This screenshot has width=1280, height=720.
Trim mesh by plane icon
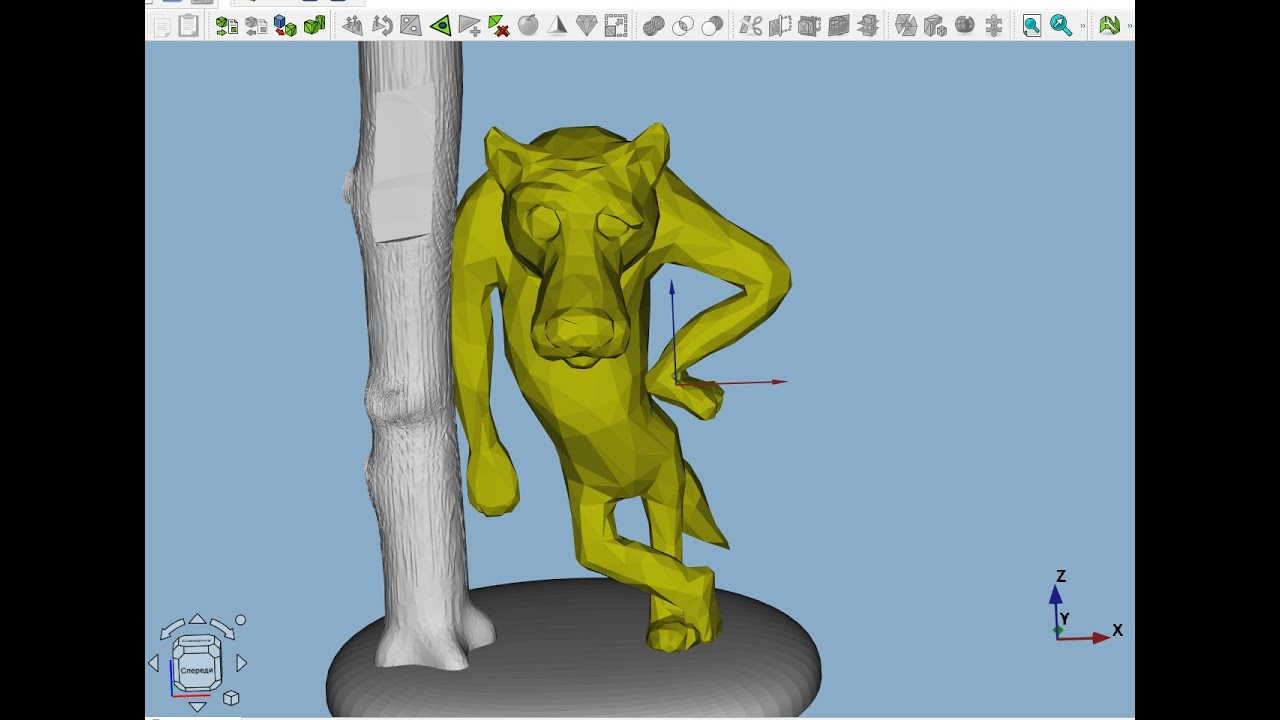click(809, 26)
